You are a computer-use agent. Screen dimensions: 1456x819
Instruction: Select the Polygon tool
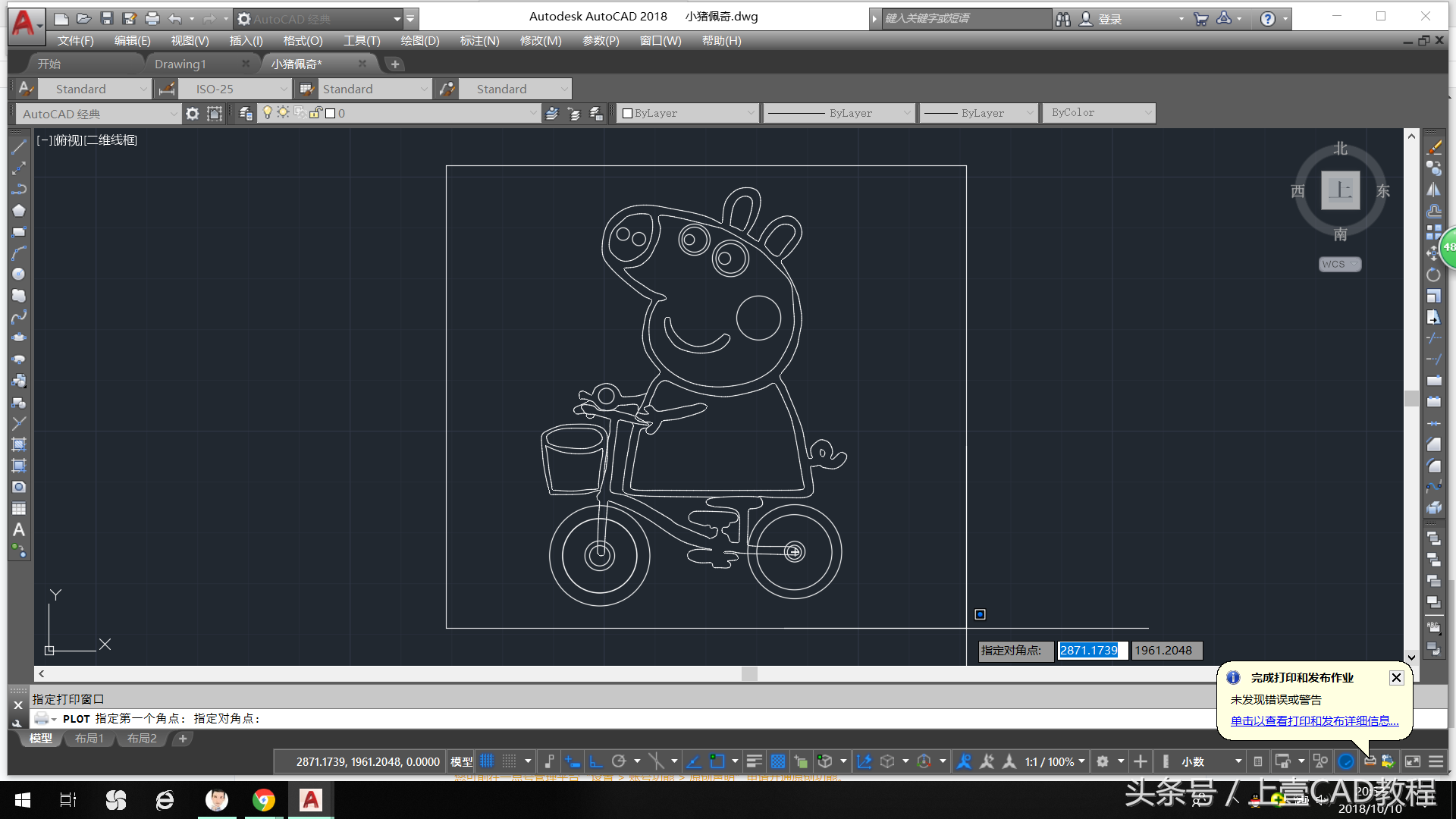point(19,210)
